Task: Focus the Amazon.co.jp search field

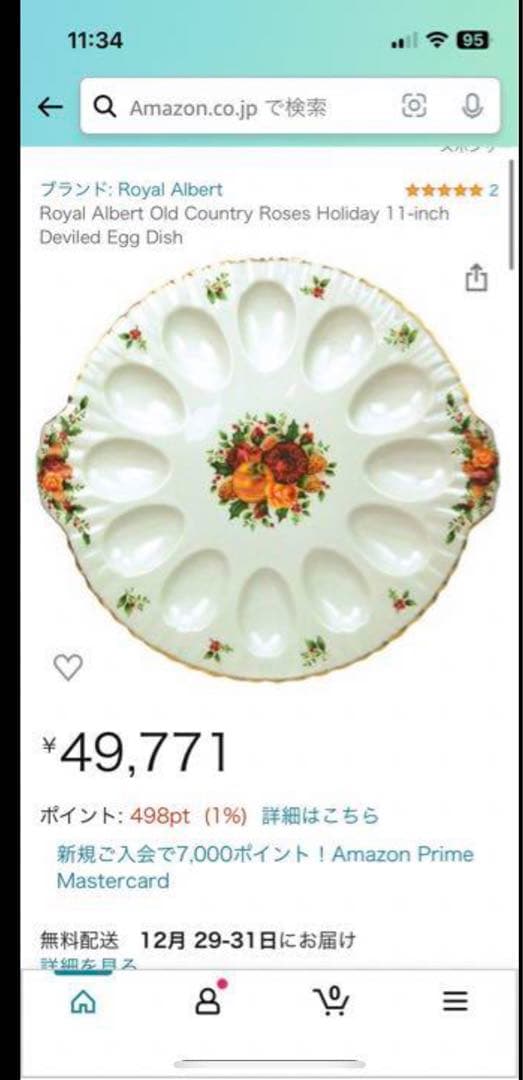Action: tap(290, 106)
